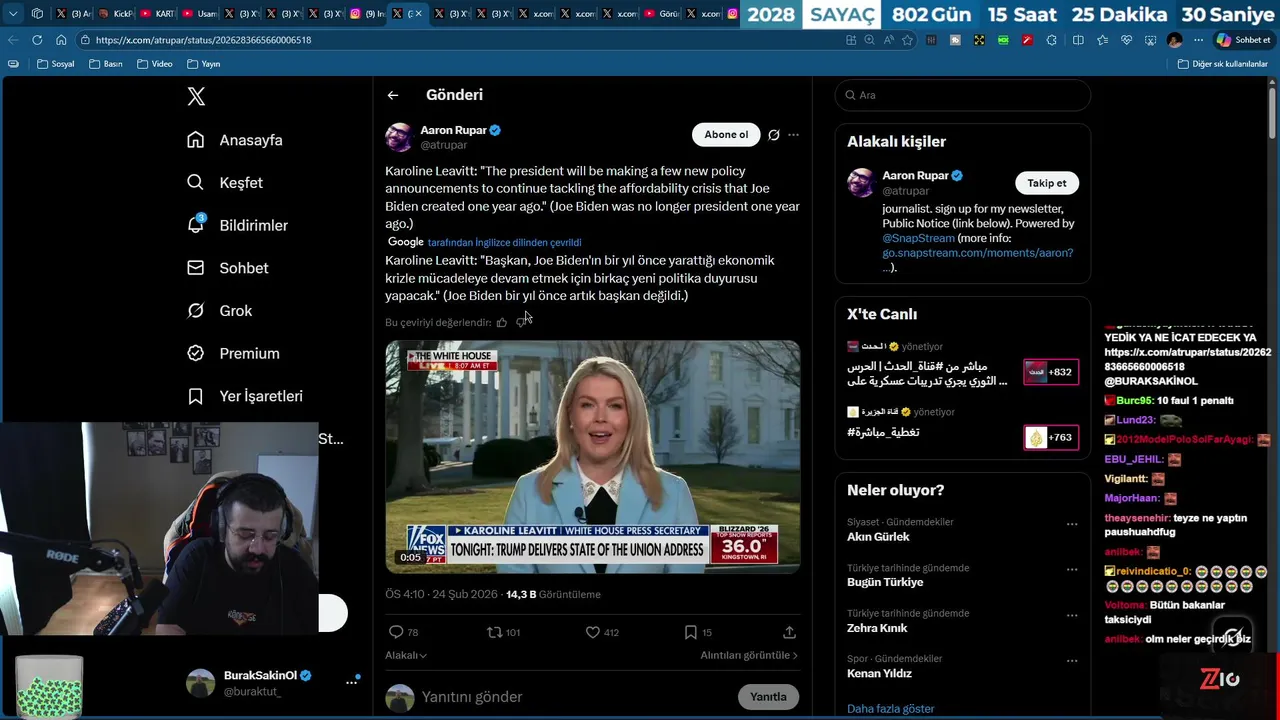Switch to the KART YouTube tab
Screen dimensions: 1280x720
(157, 14)
